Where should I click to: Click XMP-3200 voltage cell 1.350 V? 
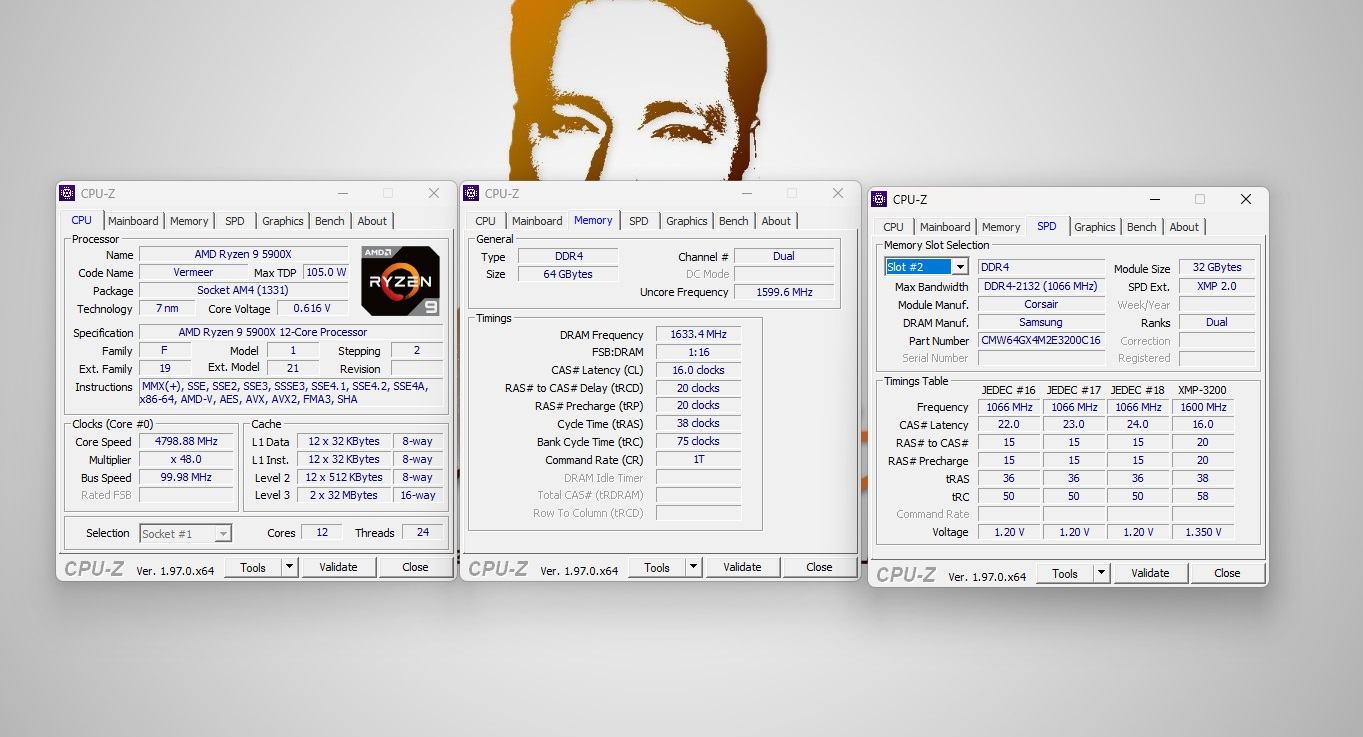(1203, 532)
